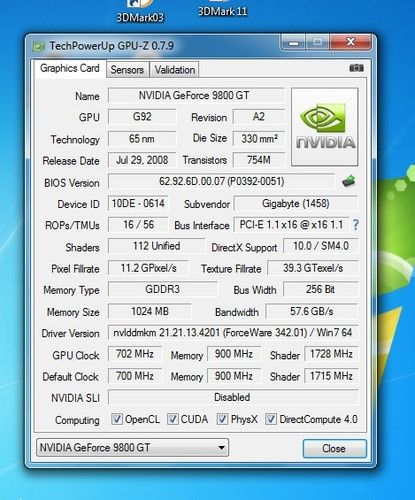
Task: Click the G92 GPU value
Action: pos(142,117)
